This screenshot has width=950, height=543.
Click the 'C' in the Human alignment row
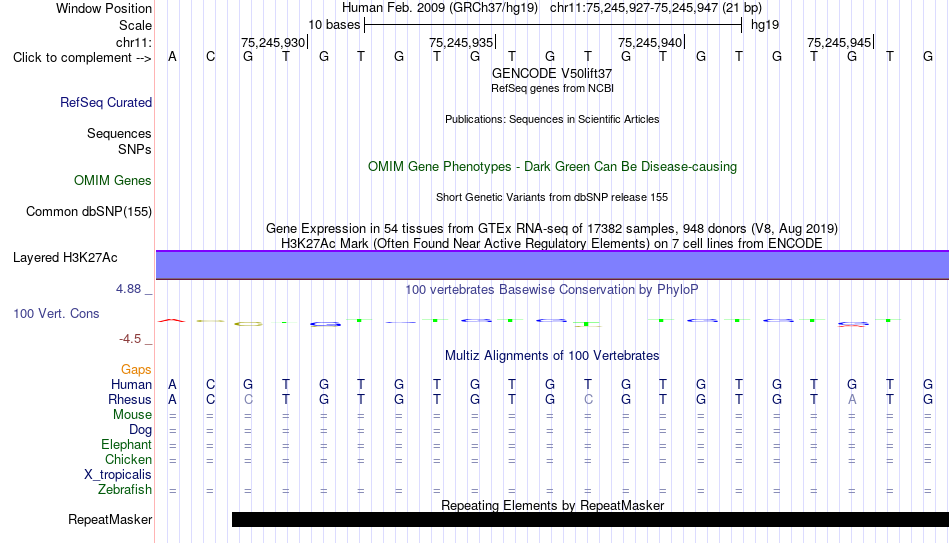pos(210,385)
